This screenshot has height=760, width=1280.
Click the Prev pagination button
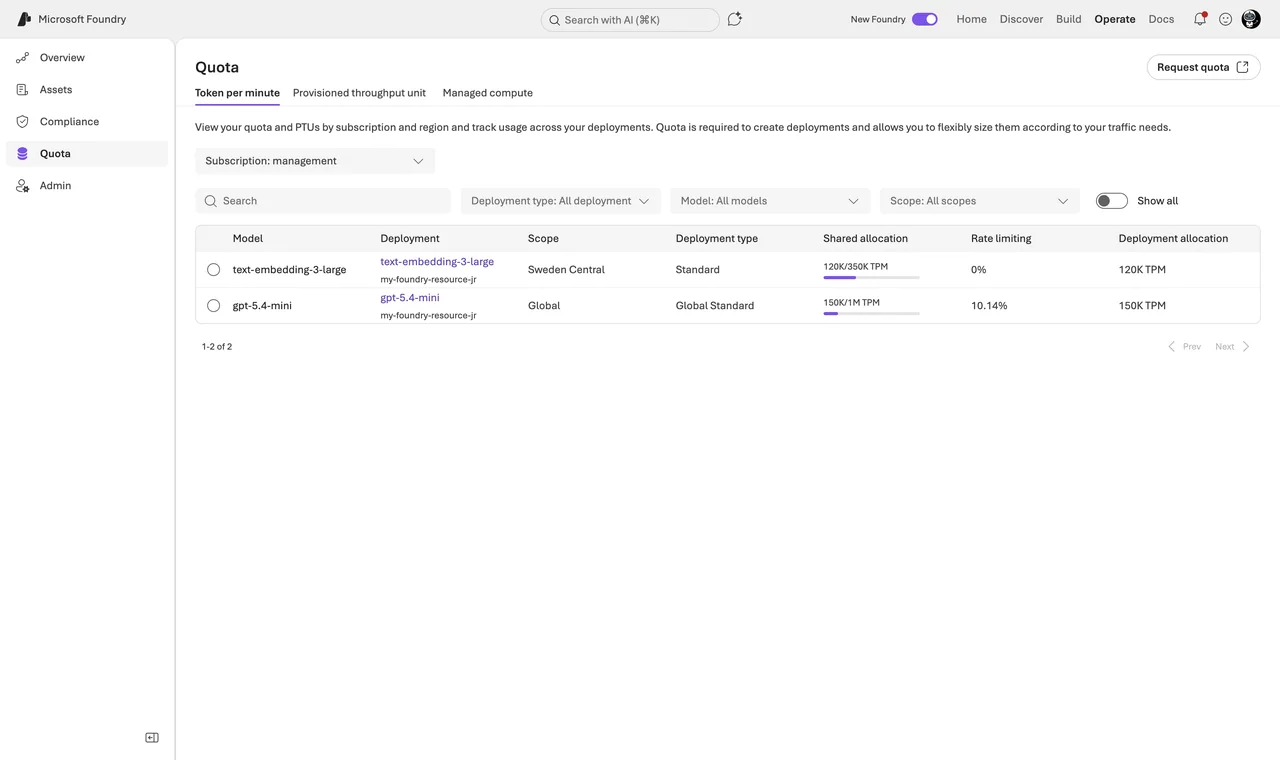coord(1184,347)
